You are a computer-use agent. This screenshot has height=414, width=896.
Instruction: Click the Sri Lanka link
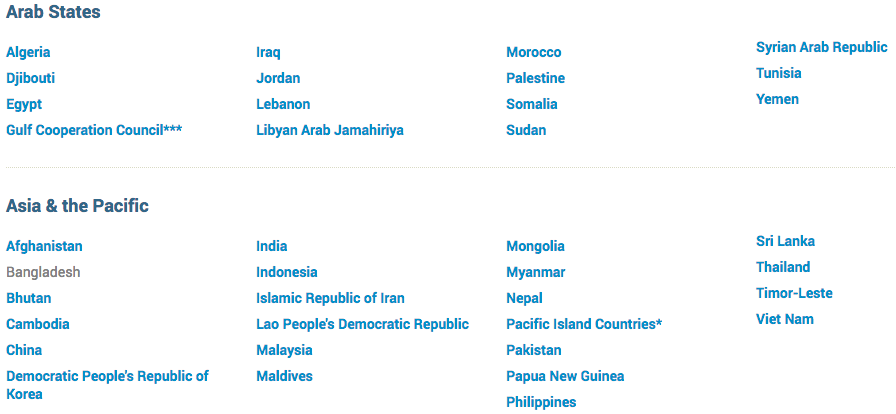pos(785,241)
